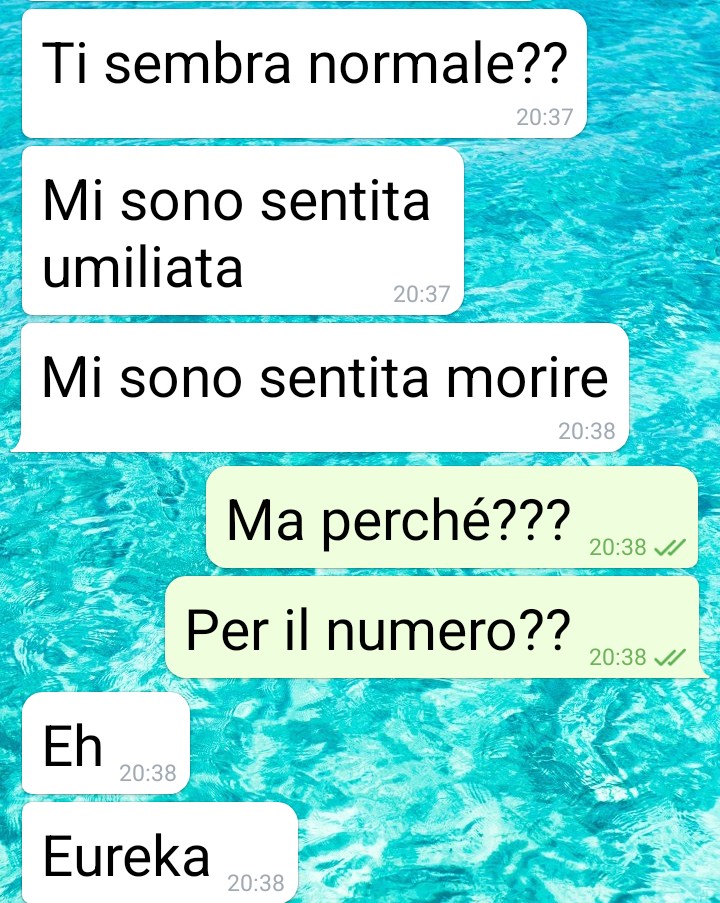Screen dimensions: 720x903
Task: Tap the 20:38 timestamp on "Mi sono sentita morire"
Action: click(x=586, y=431)
